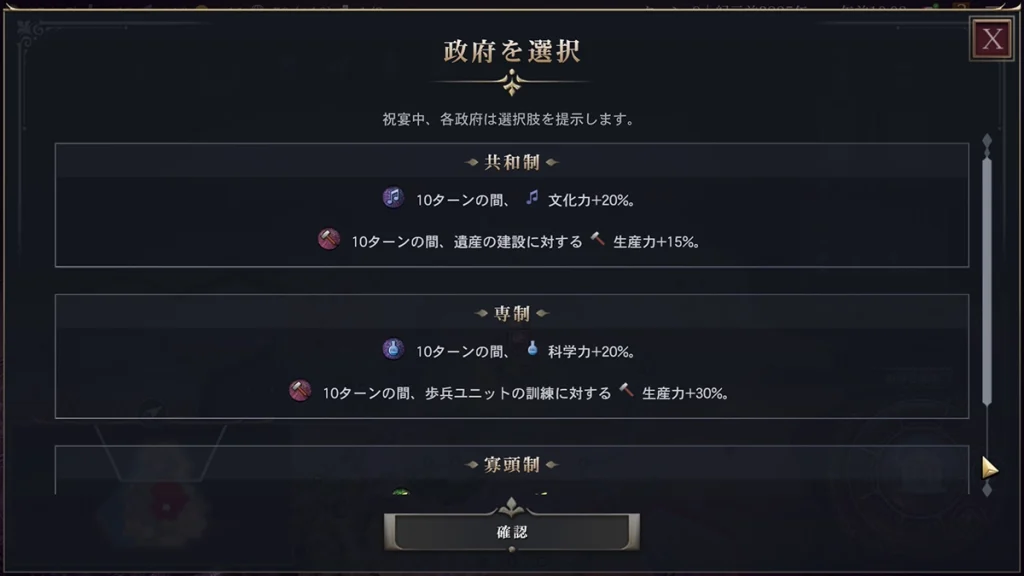The height and width of the screenshot is (576, 1024).
Task: Click the round production icon under 共和制
Action: click(328, 240)
